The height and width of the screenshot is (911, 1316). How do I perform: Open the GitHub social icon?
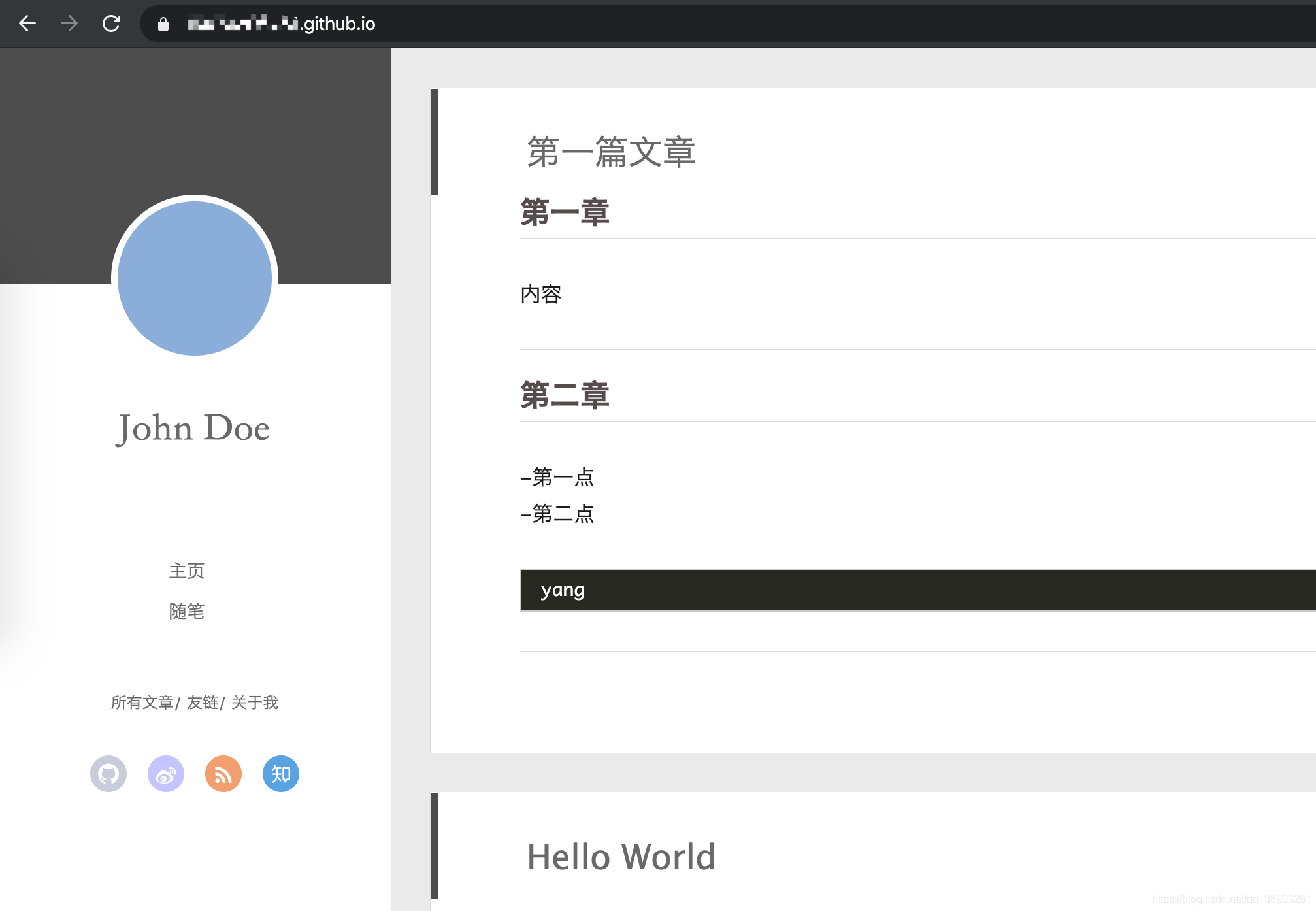[108, 774]
